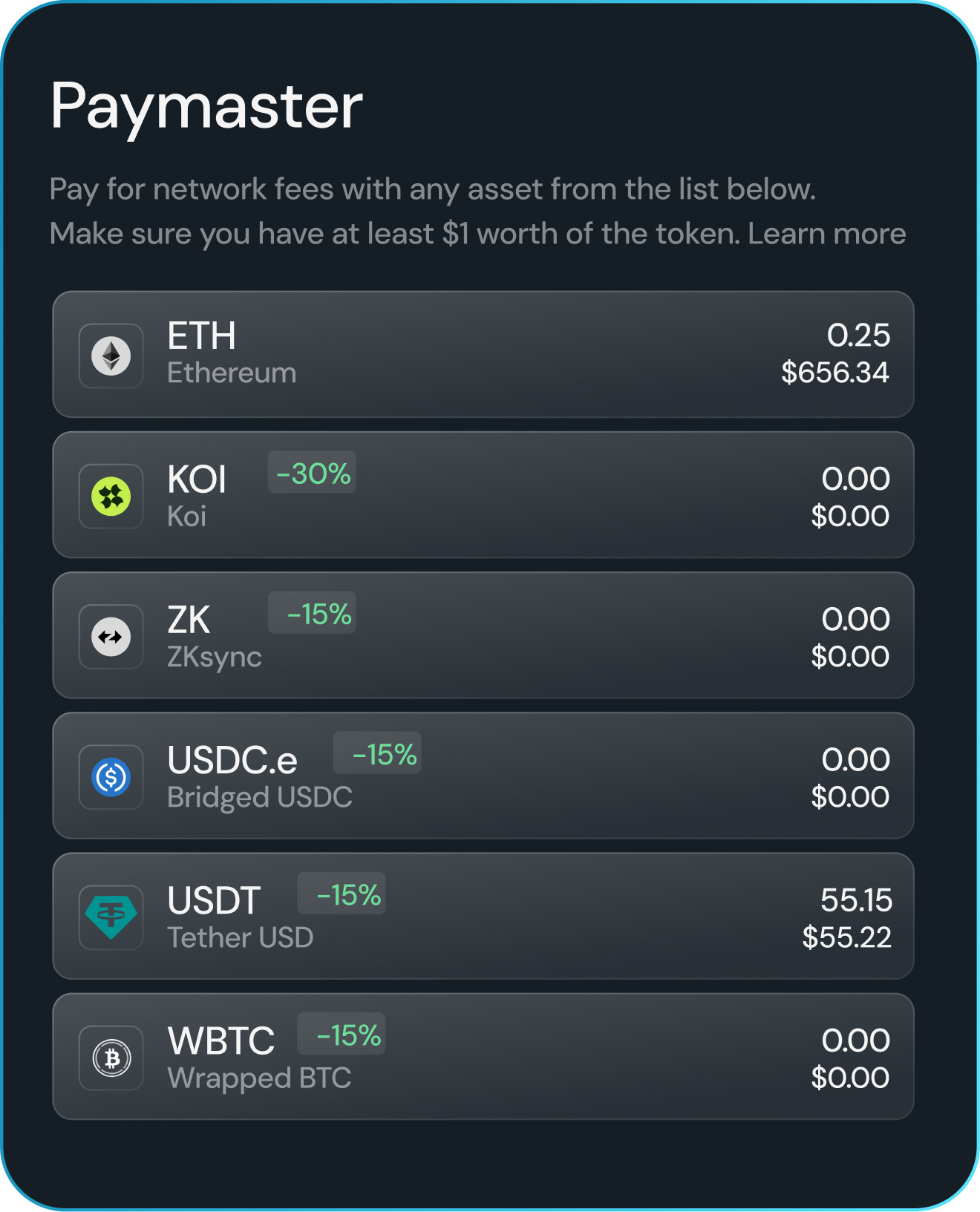Pick USDC.e Bridged USDC for fees
This screenshot has height=1212, width=980.
coord(483,776)
